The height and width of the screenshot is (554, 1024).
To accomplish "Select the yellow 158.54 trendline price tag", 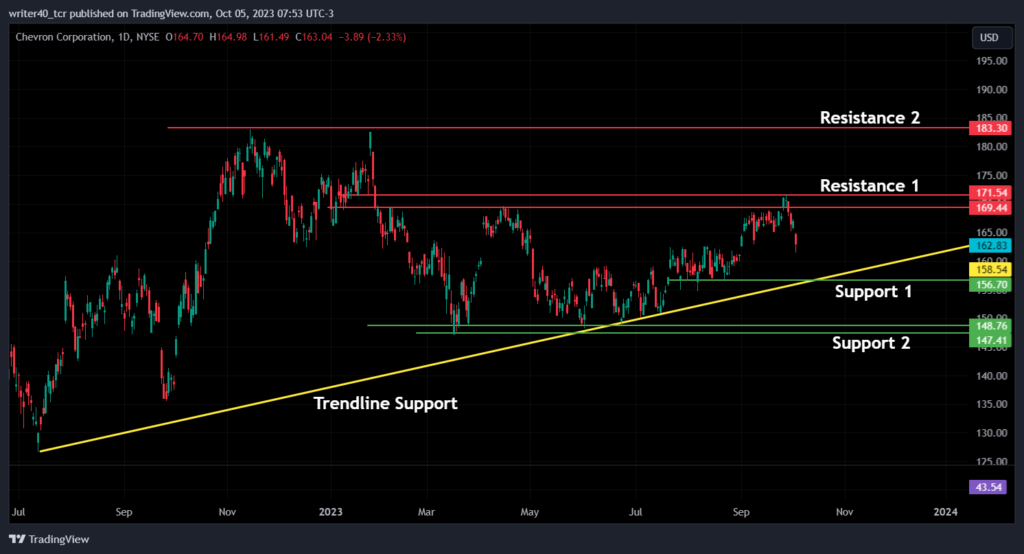I will [990, 269].
